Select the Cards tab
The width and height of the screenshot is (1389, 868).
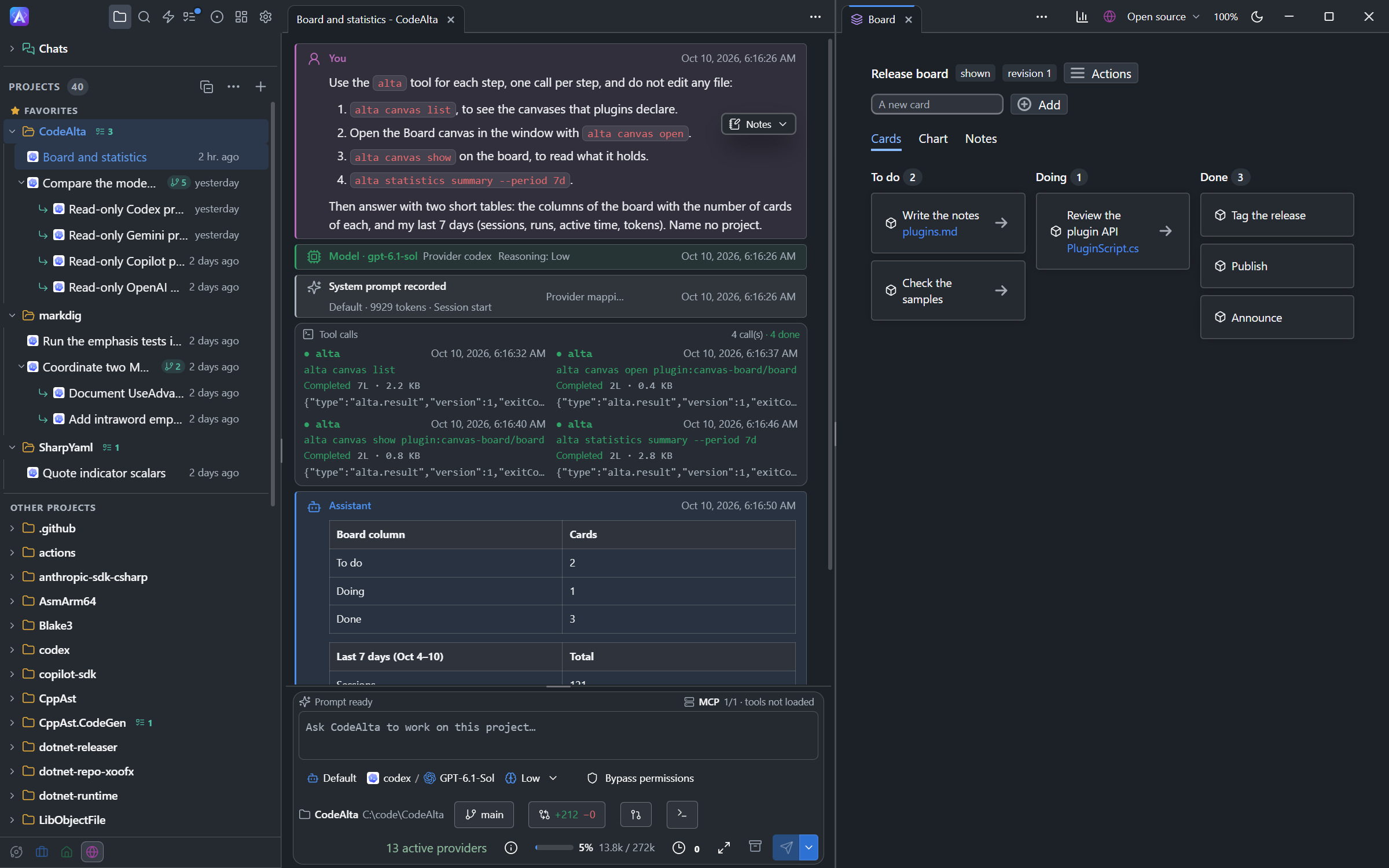886,139
